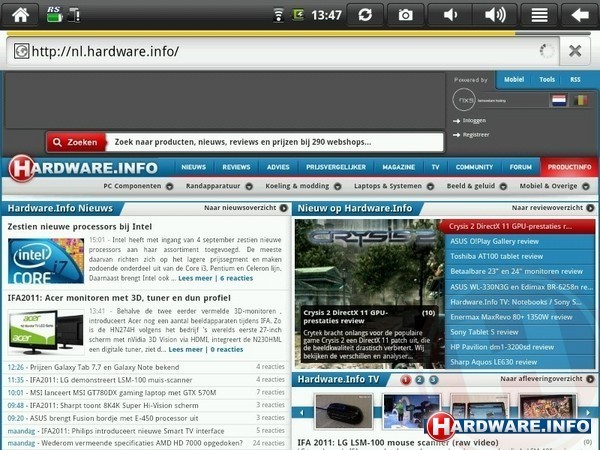This screenshot has height=450, width=600.
Task: Go back with the arrow icon
Action: pos(580,15)
